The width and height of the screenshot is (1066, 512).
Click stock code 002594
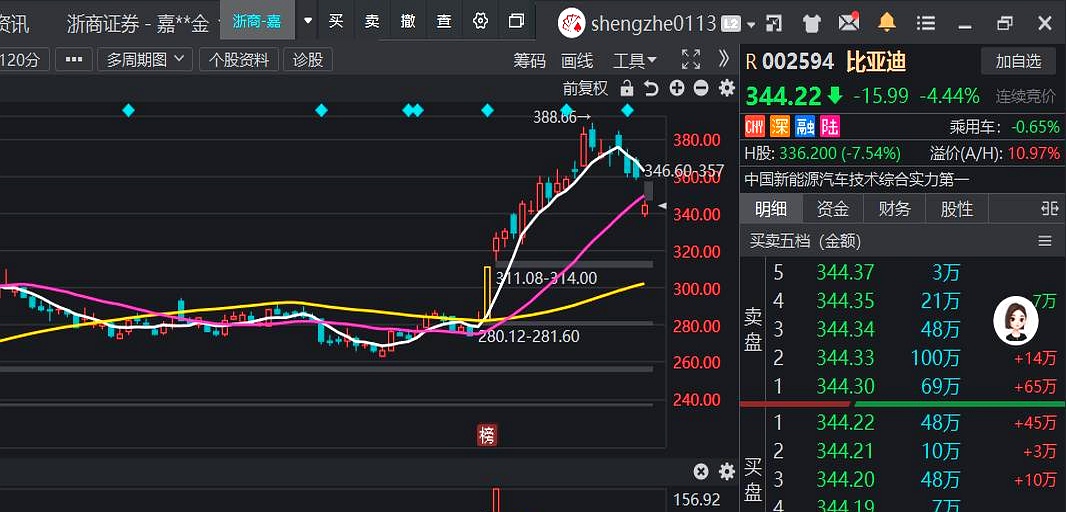(x=797, y=62)
